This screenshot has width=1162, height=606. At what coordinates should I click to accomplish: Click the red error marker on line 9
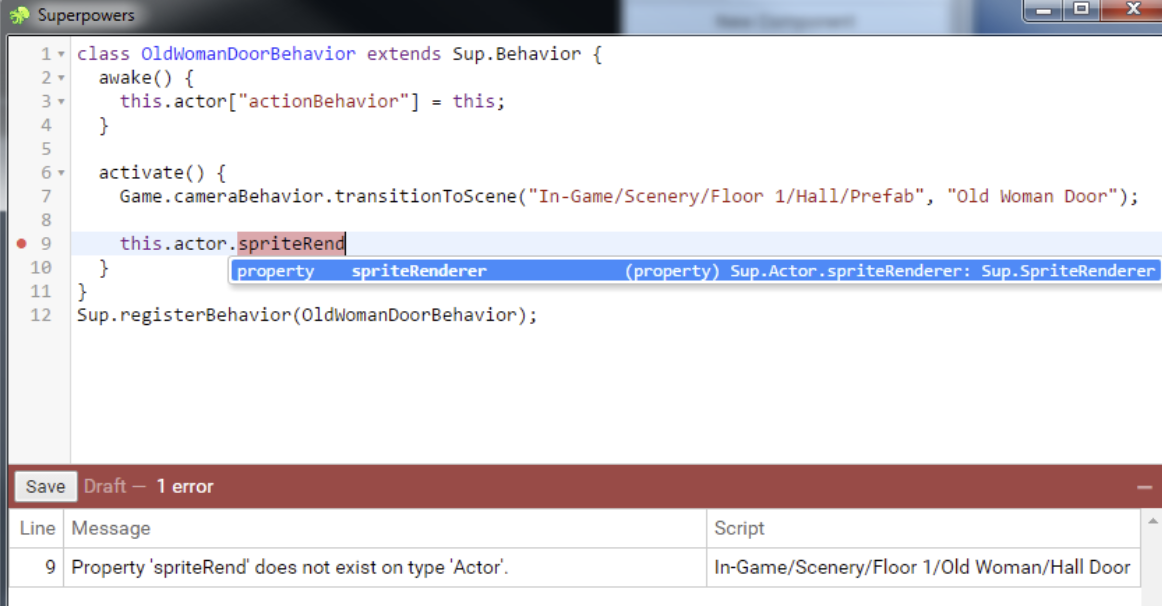click(21, 243)
